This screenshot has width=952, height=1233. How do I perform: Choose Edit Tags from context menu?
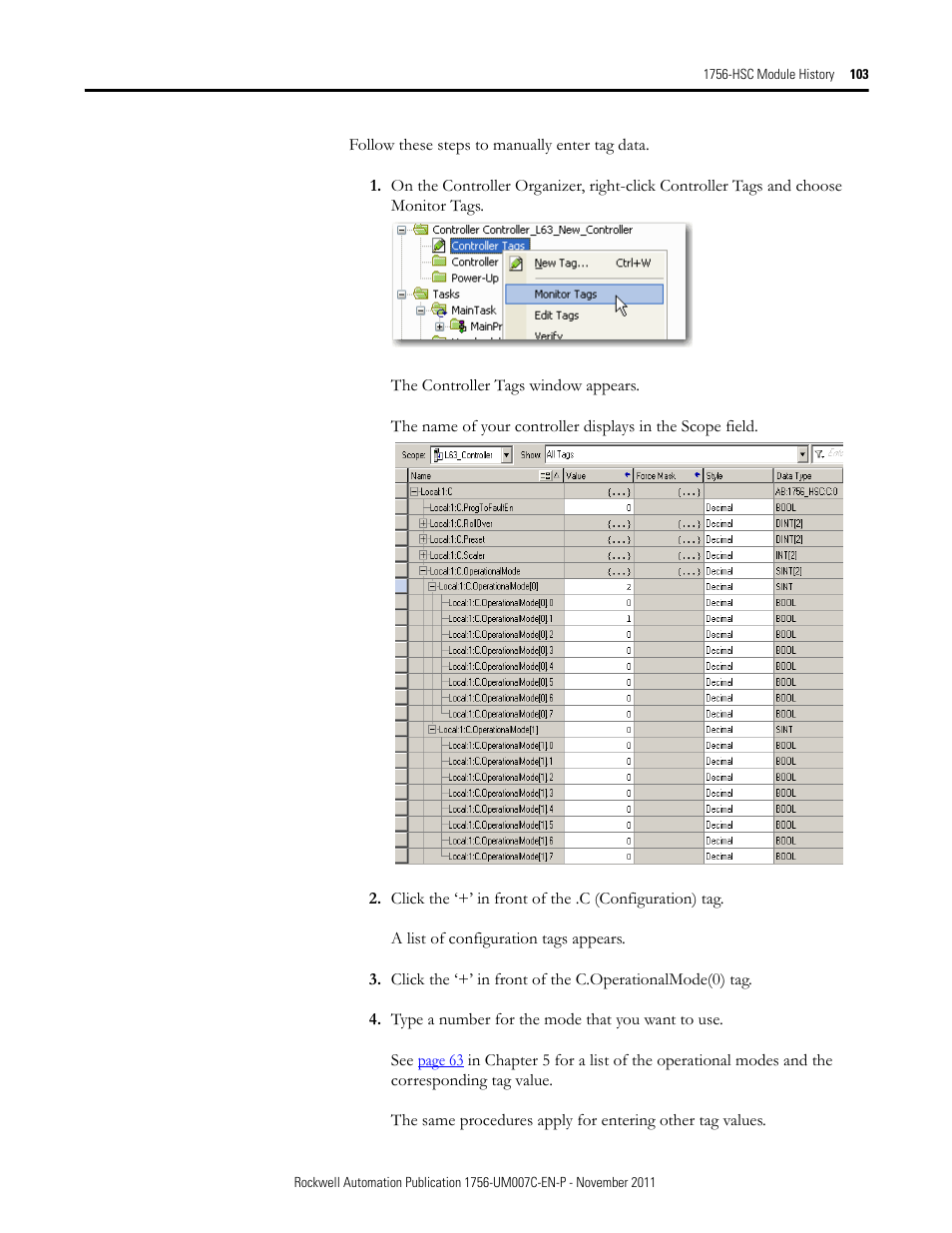click(x=585, y=315)
